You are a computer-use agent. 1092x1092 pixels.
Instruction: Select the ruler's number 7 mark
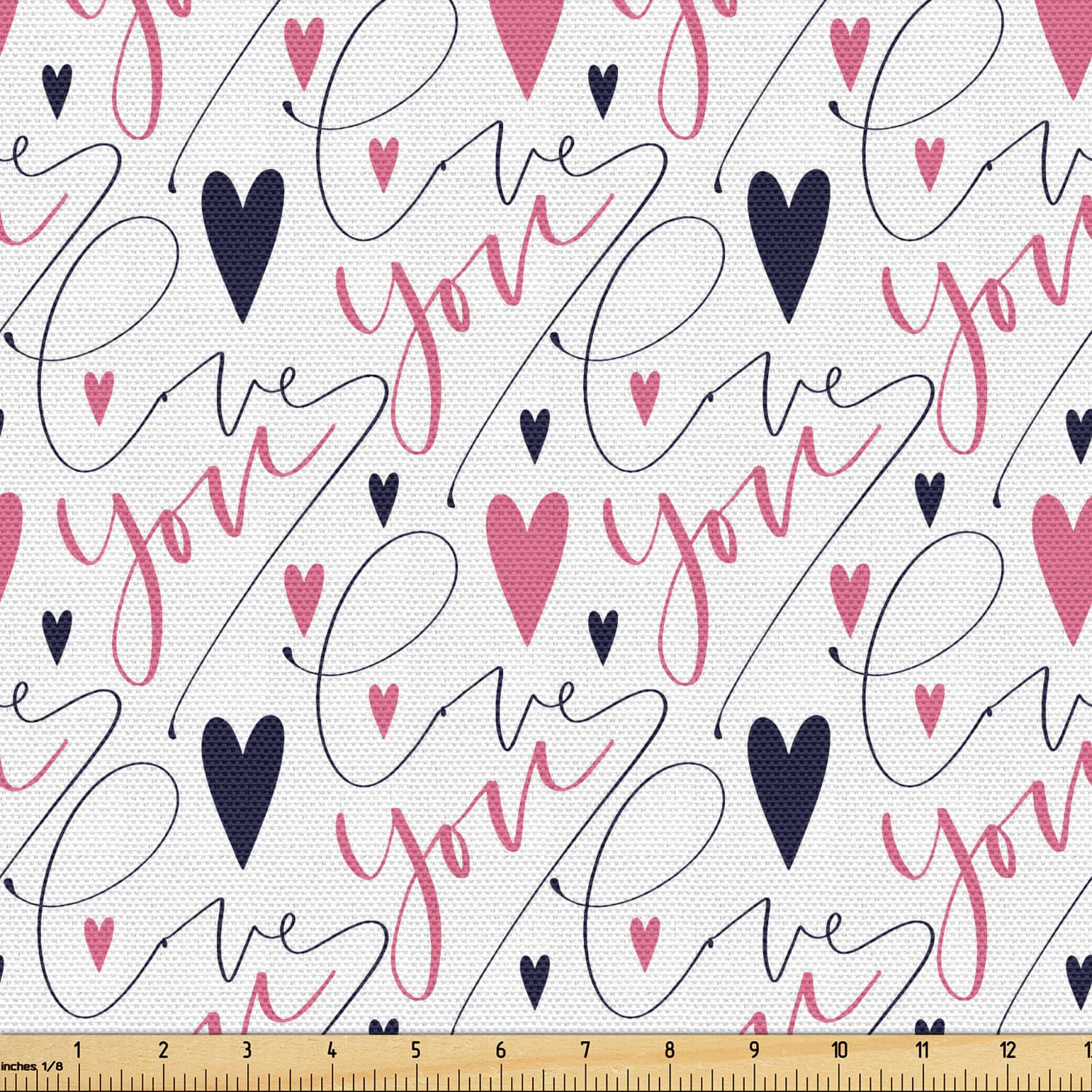click(x=585, y=1050)
